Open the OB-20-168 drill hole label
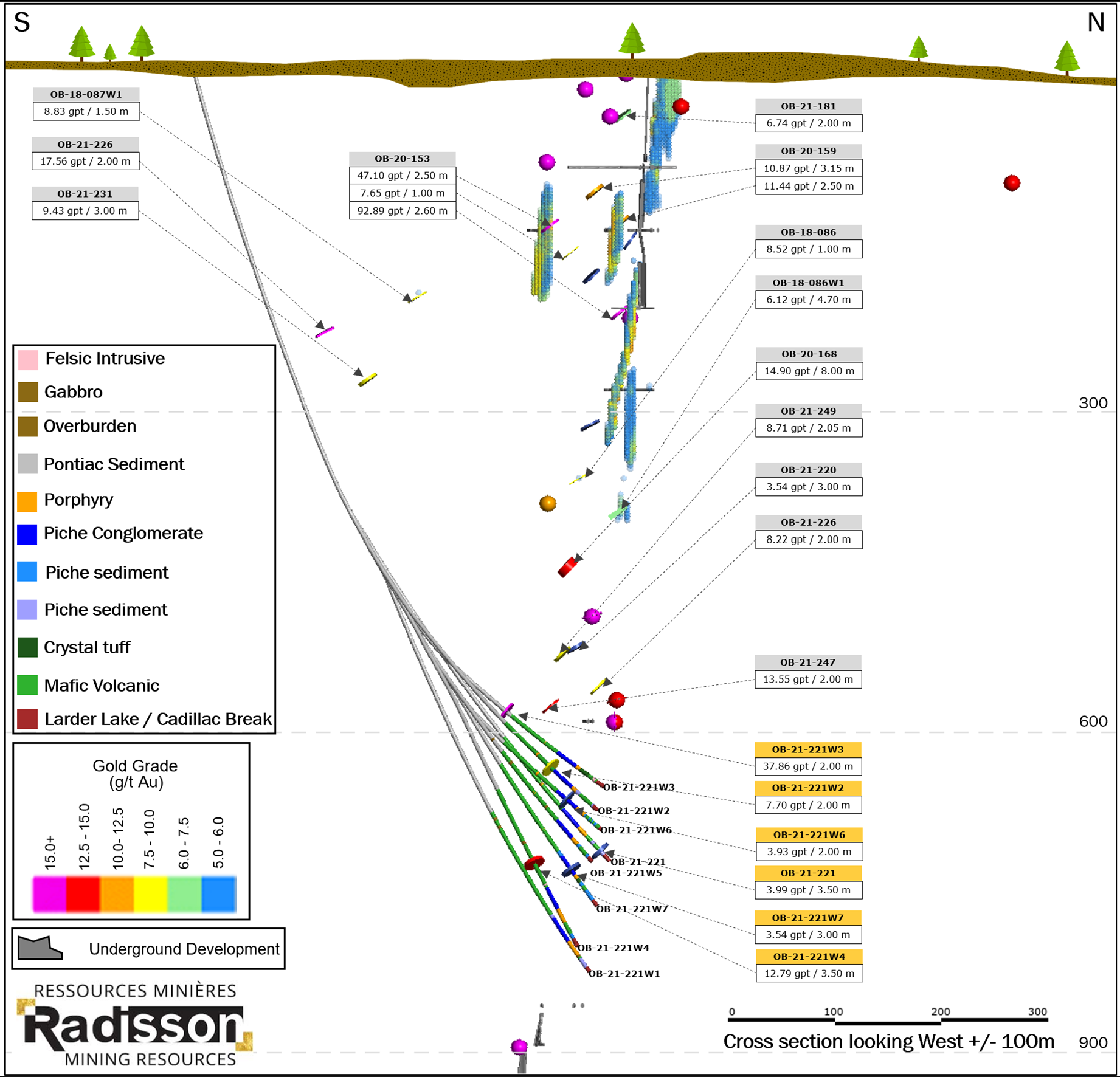 click(x=808, y=354)
